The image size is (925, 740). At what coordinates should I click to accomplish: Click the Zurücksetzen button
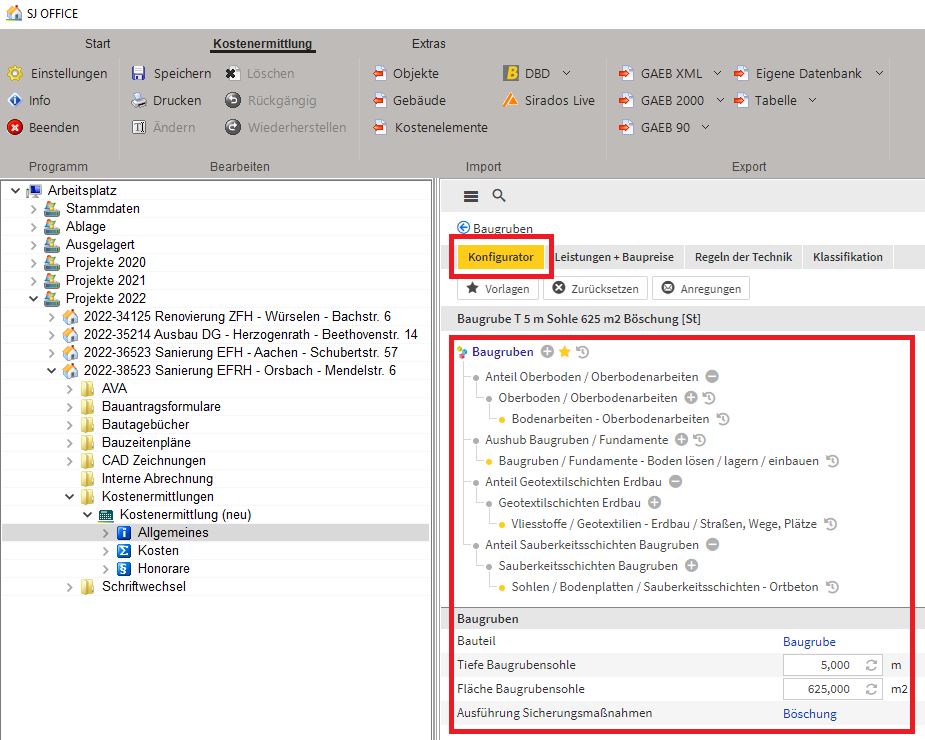point(595,288)
